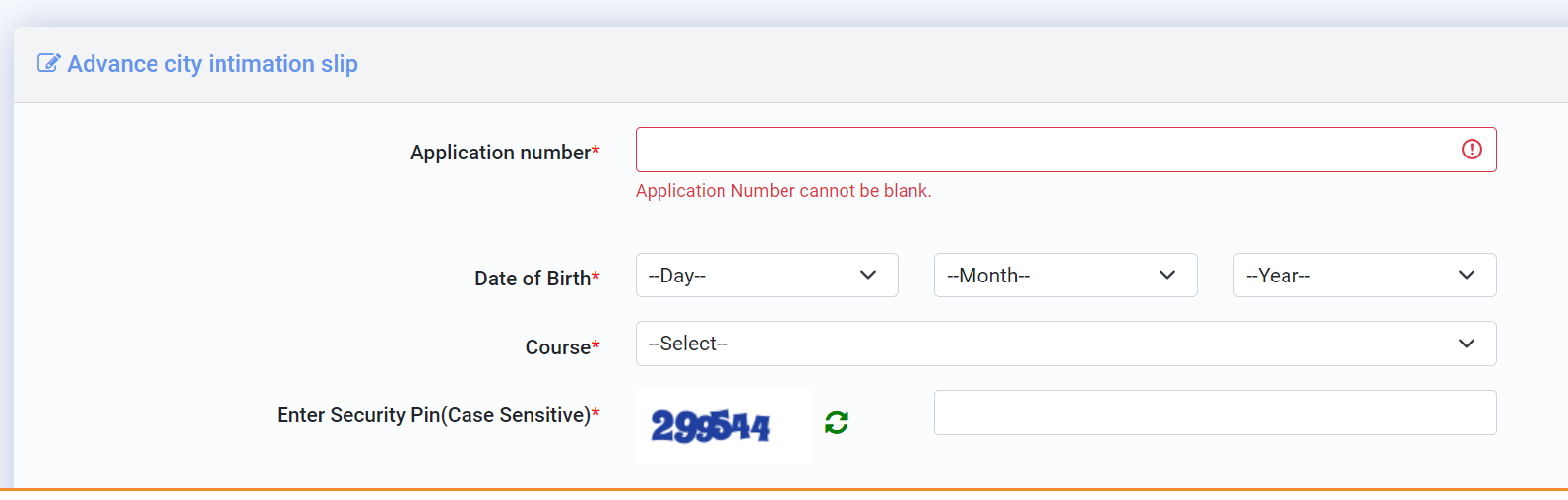Open the --Day-- dropdown
The width and height of the screenshot is (1568, 500).
point(767,276)
